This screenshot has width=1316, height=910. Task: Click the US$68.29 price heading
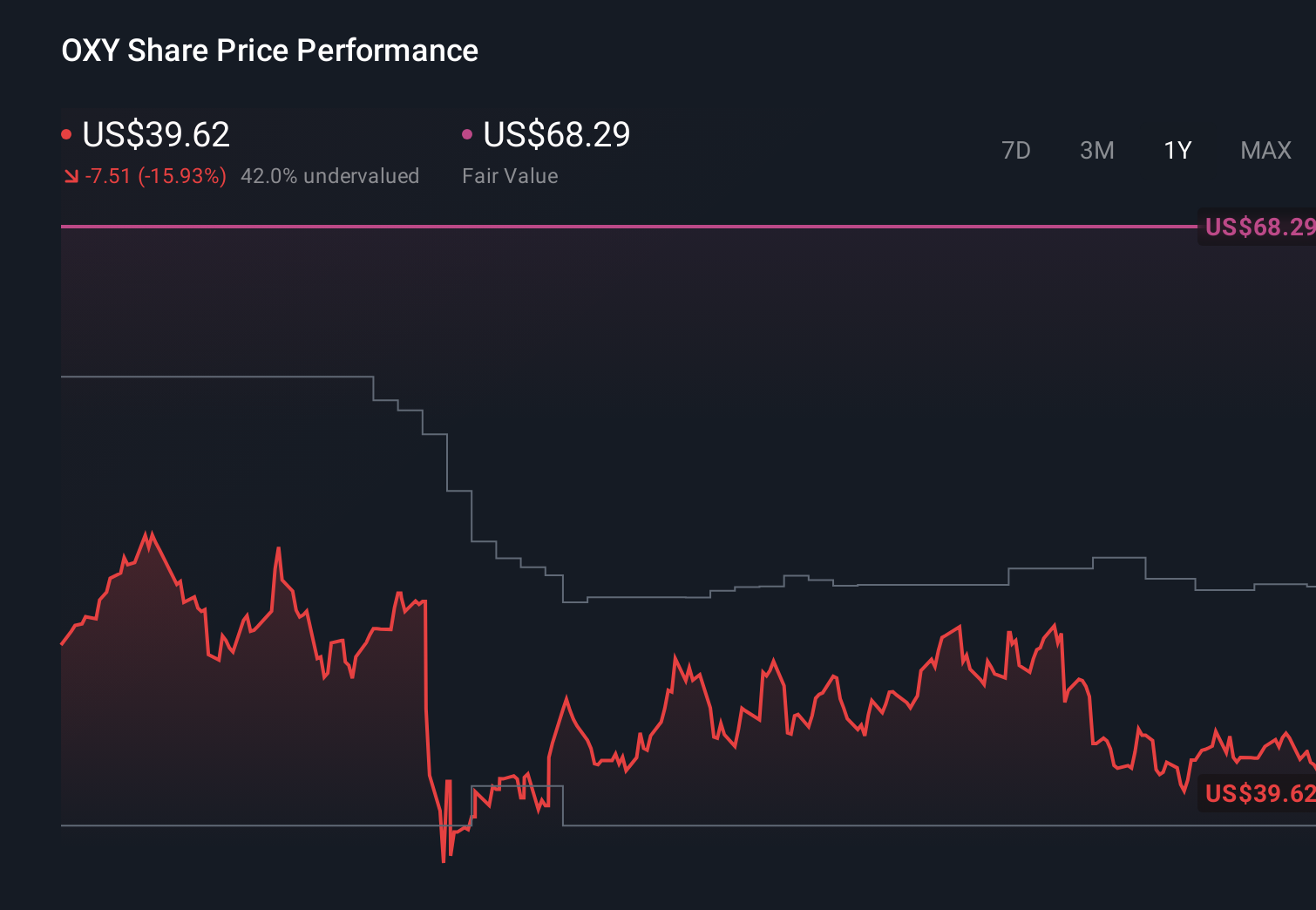pyautogui.click(x=555, y=134)
